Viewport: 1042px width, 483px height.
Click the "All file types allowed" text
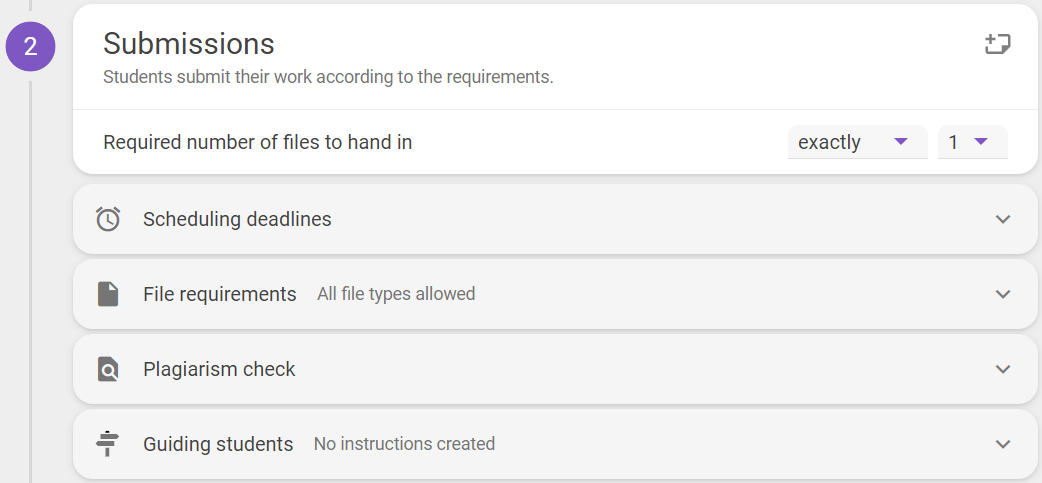coord(396,294)
